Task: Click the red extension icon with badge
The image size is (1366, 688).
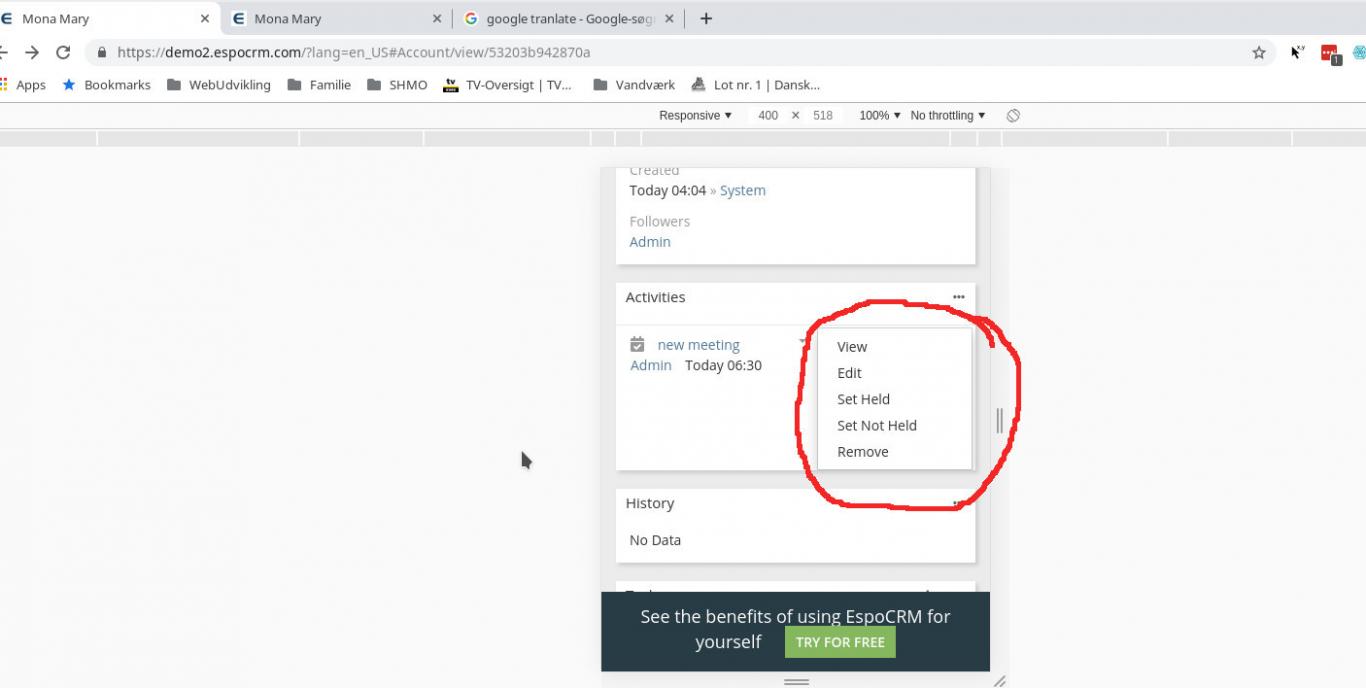Action: point(1330,54)
